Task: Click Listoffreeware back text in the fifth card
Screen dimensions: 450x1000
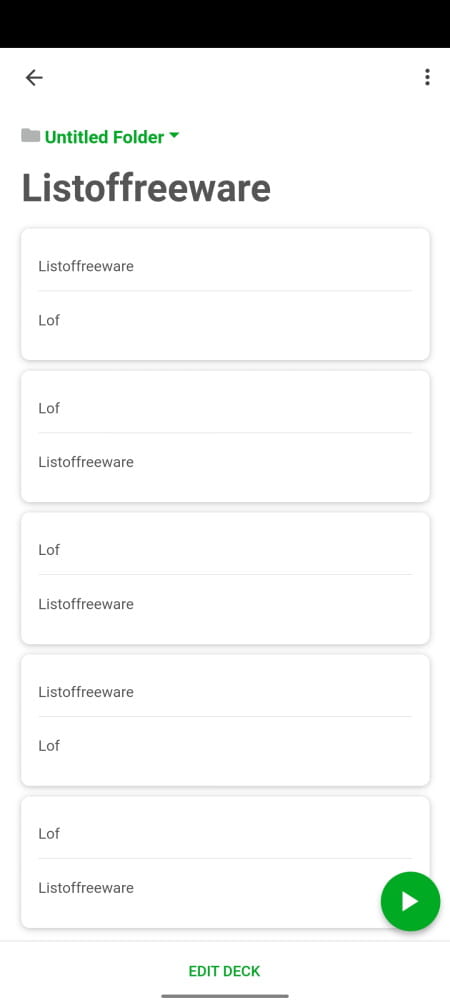Action: 86,888
